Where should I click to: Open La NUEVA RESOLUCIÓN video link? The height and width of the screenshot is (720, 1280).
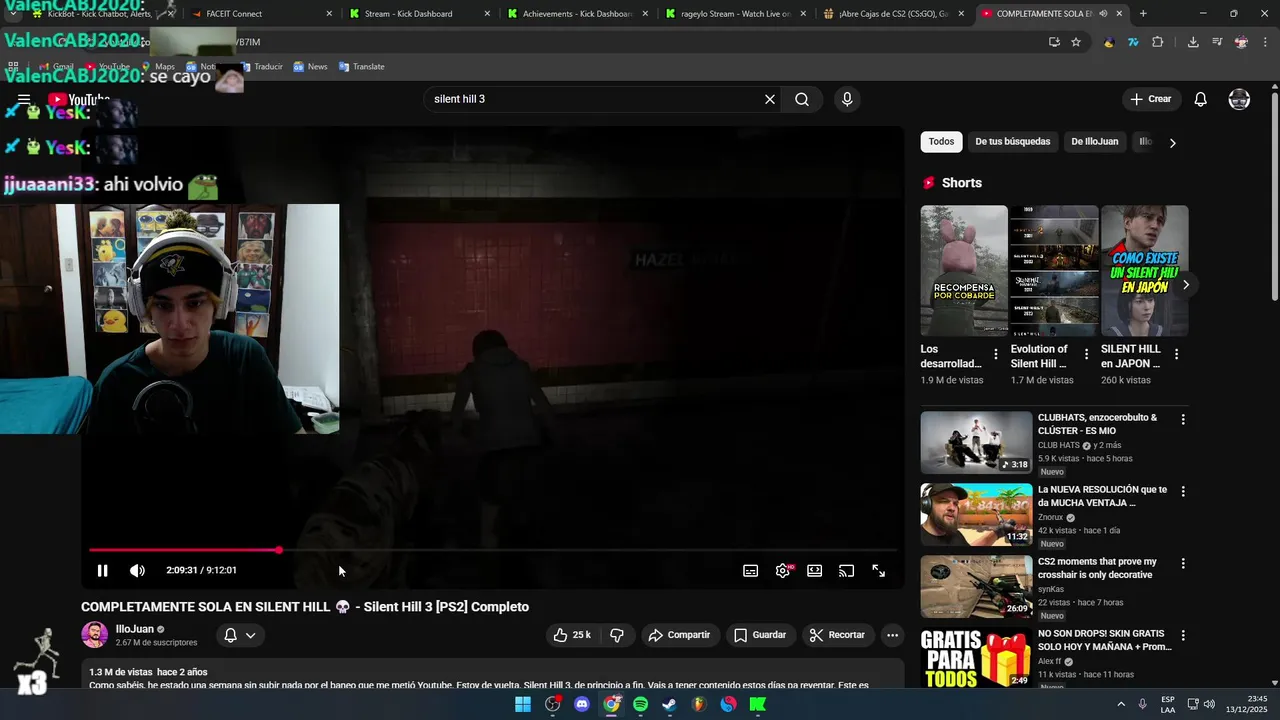tap(1102, 496)
